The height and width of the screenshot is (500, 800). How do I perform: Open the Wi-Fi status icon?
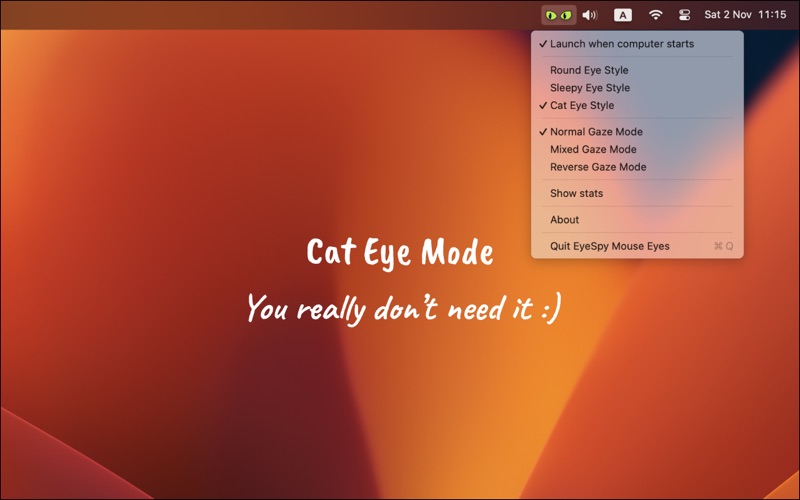tap(655, 15)
